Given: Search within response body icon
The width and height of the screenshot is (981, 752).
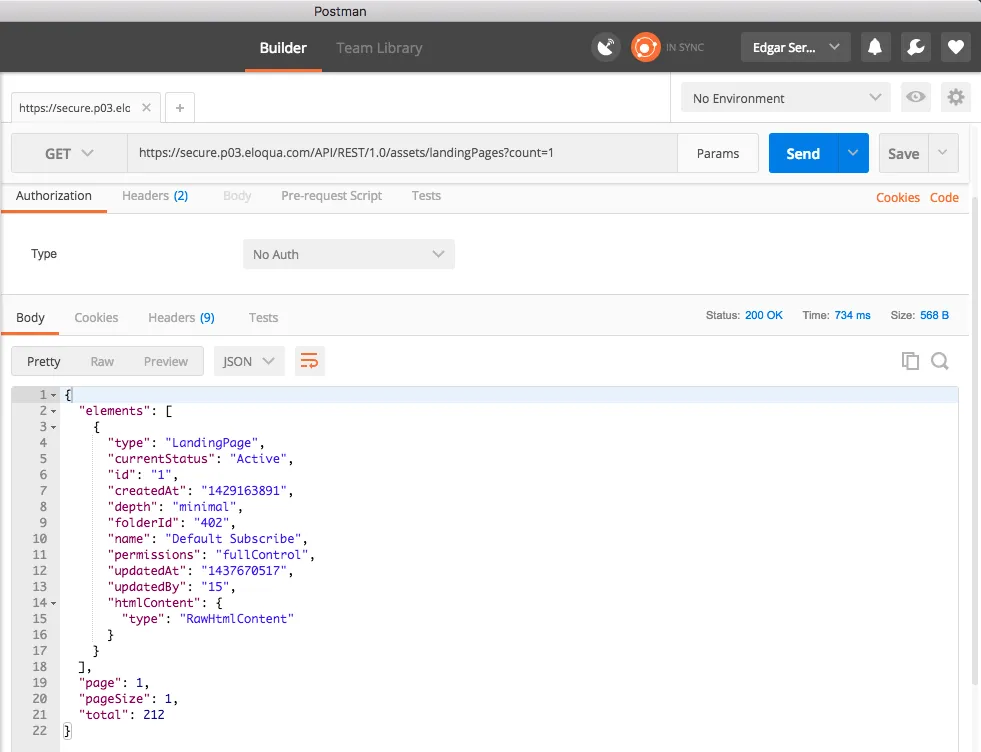Looking at the screenshot, I should [x=940, y=361].
